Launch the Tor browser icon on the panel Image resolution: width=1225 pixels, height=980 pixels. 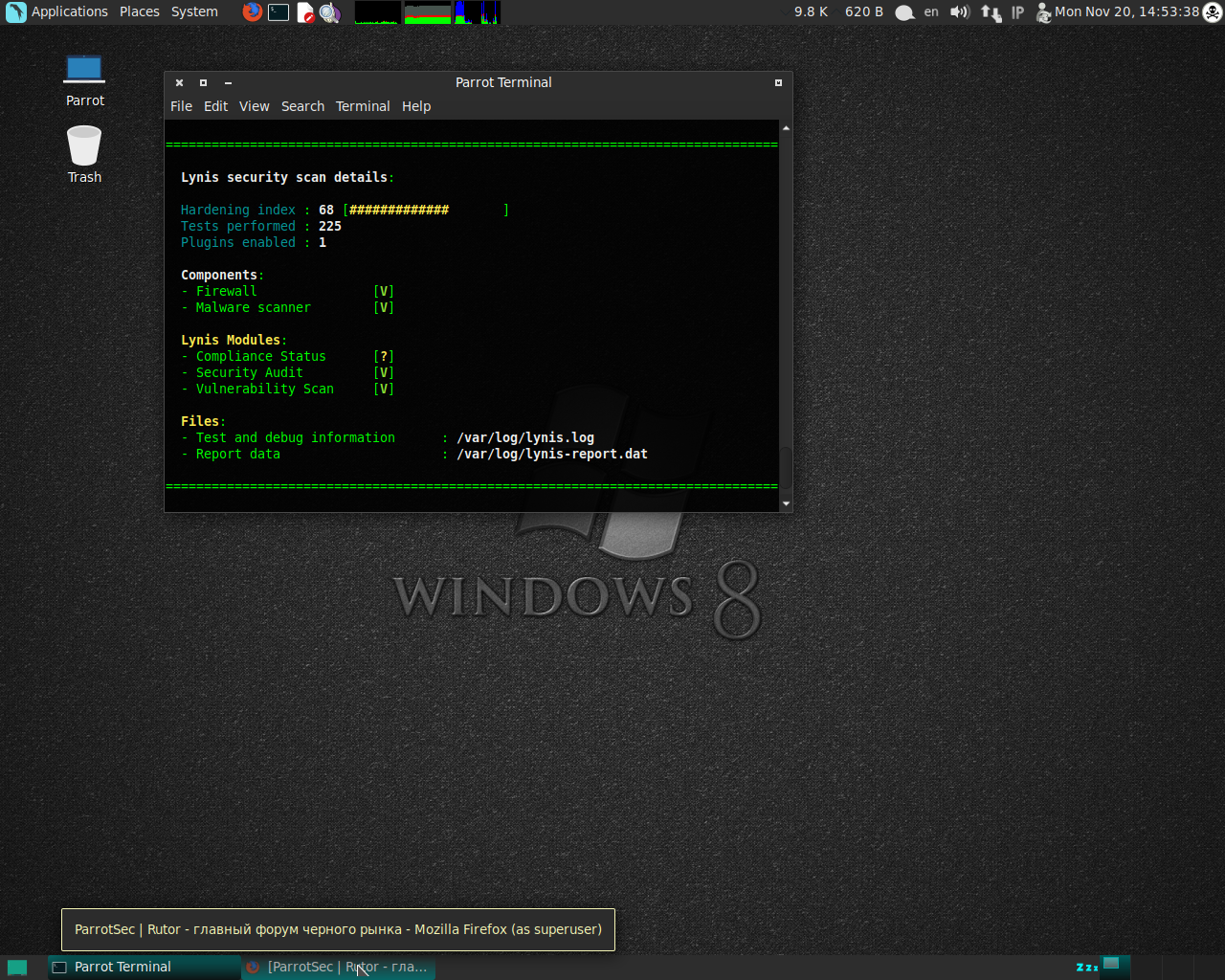(x=330, y=12)
